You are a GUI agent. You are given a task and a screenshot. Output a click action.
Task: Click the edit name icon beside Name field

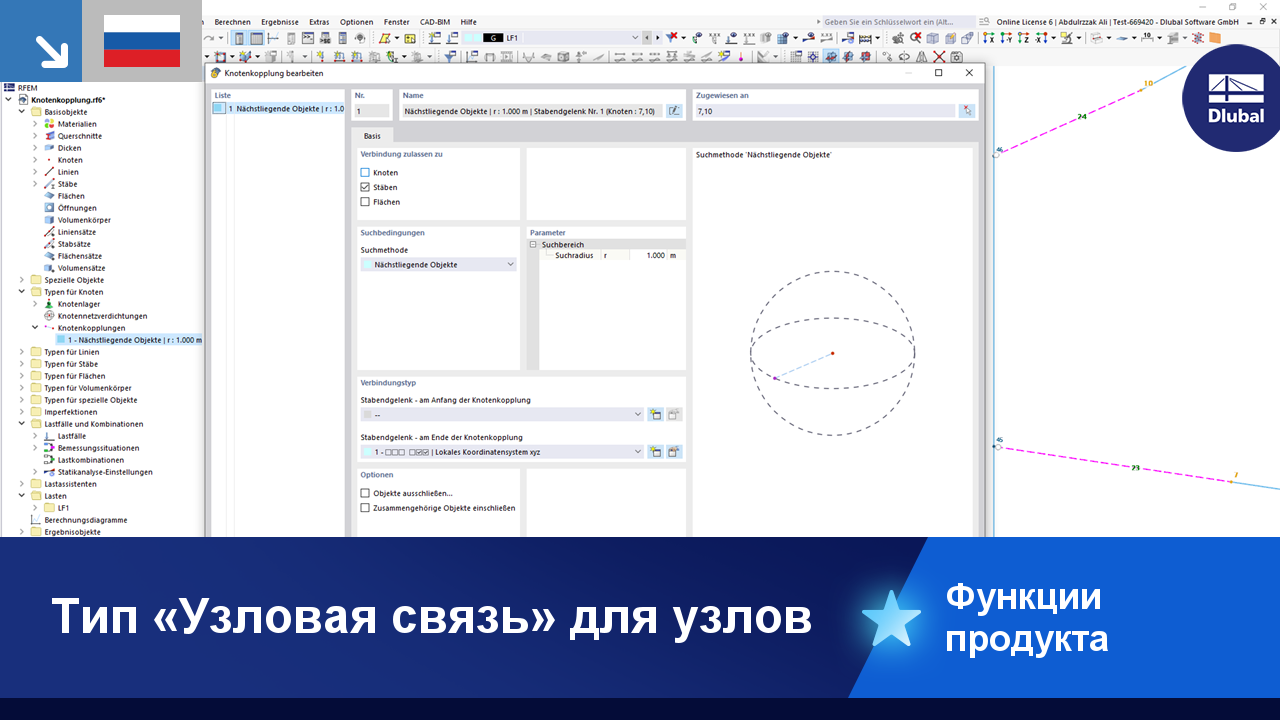click(674, 111)
